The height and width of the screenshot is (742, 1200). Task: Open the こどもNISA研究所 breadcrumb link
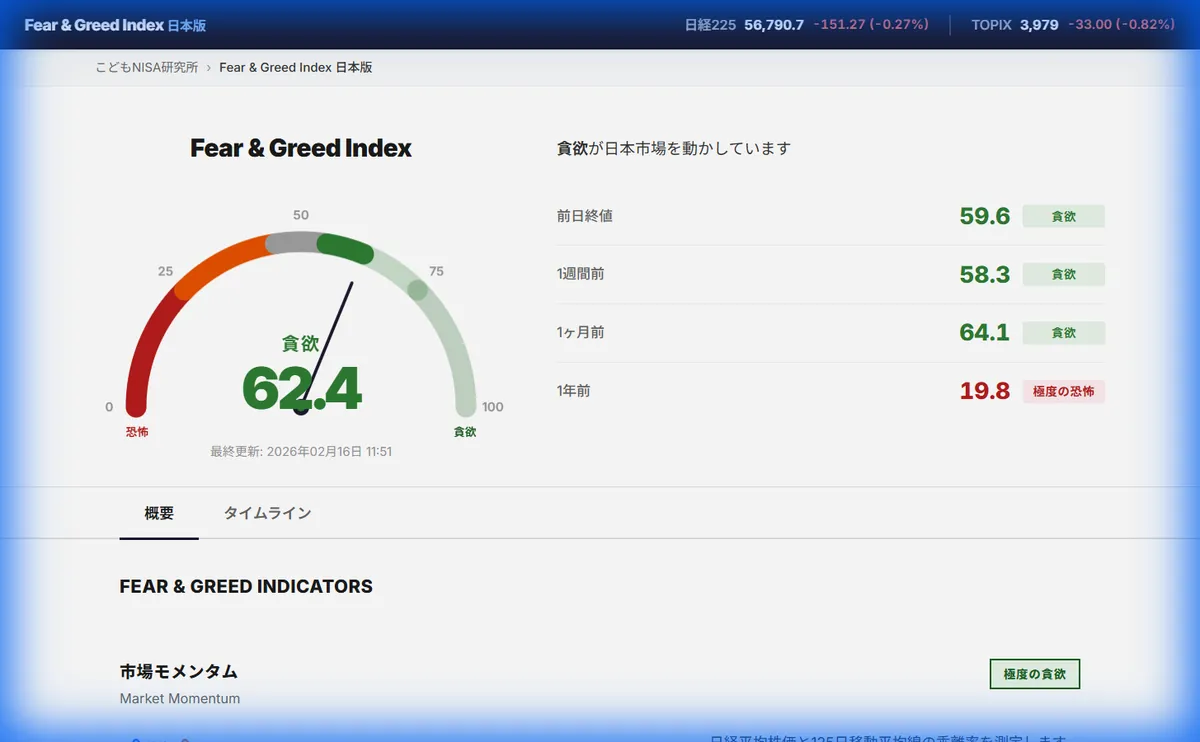pos(147,68)
